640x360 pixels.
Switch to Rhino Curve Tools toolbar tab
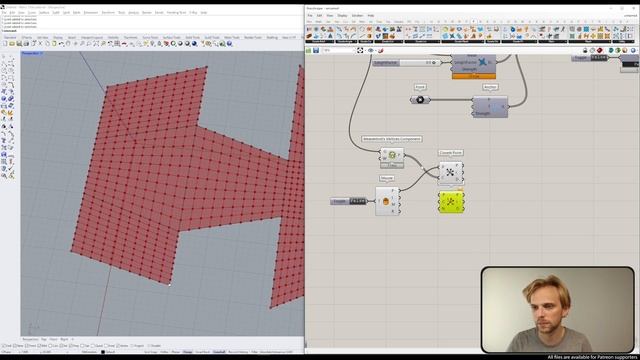point(150,38)
